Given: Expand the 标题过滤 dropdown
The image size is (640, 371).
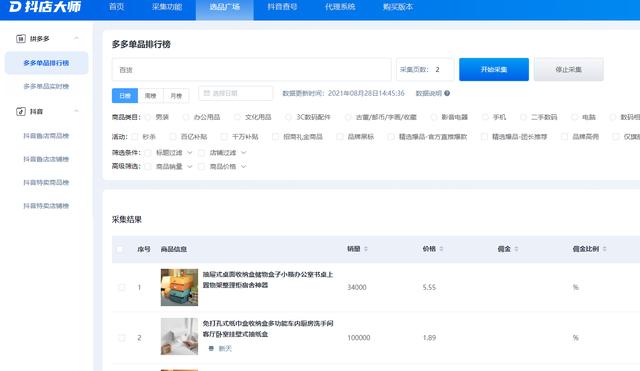Looking at the screenshot, I should click(189, 153).
